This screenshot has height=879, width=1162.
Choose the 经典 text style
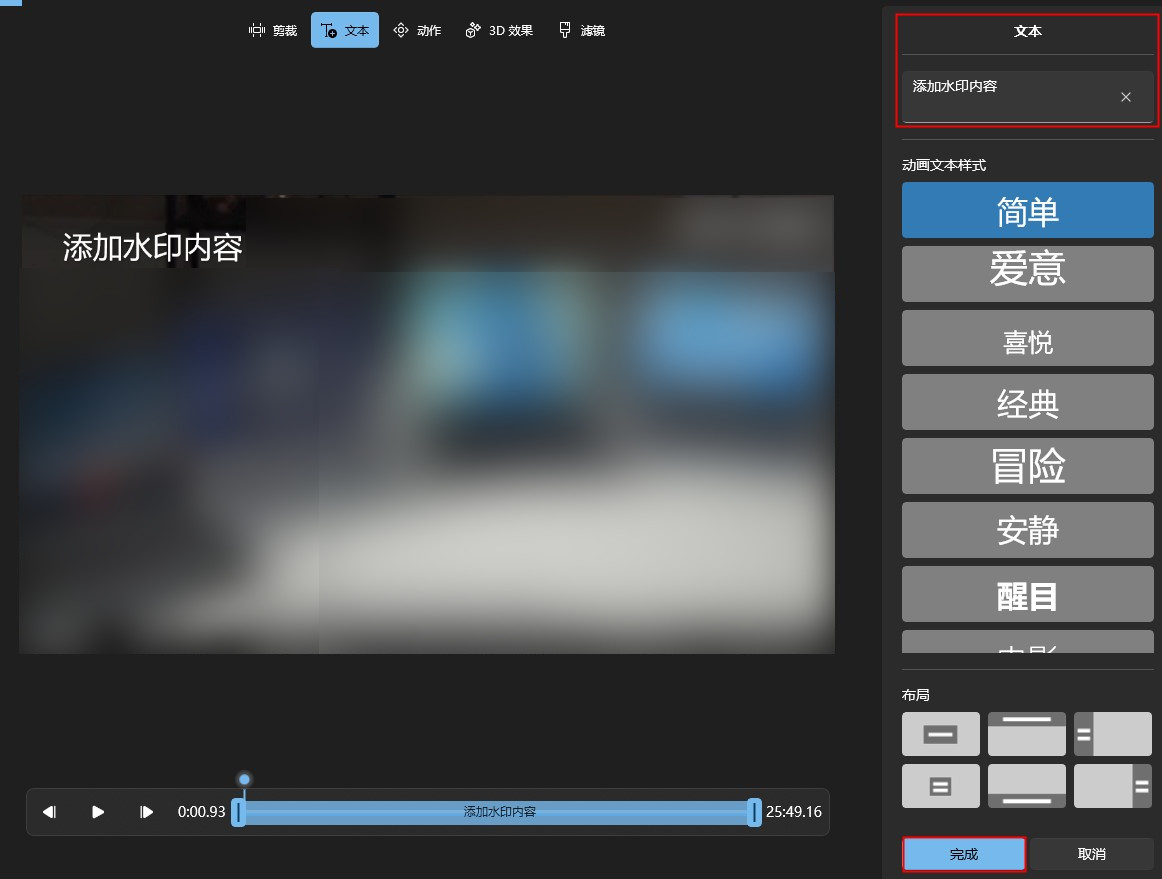[1027, 402]
